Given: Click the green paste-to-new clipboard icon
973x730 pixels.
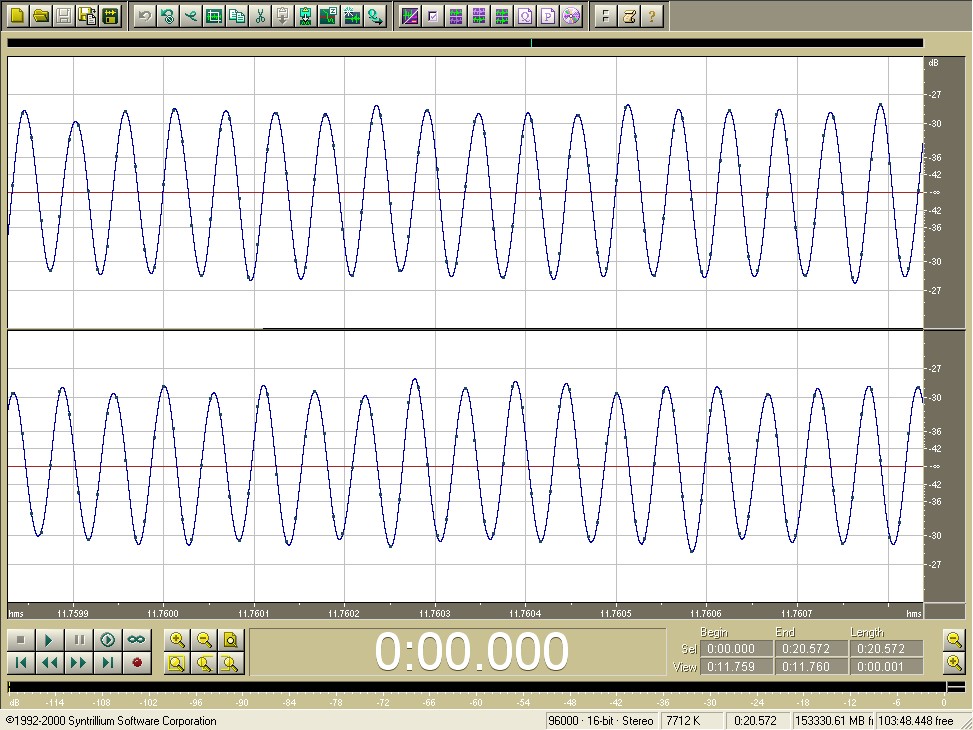Looking at the screenshot, I should pos(306,16).
